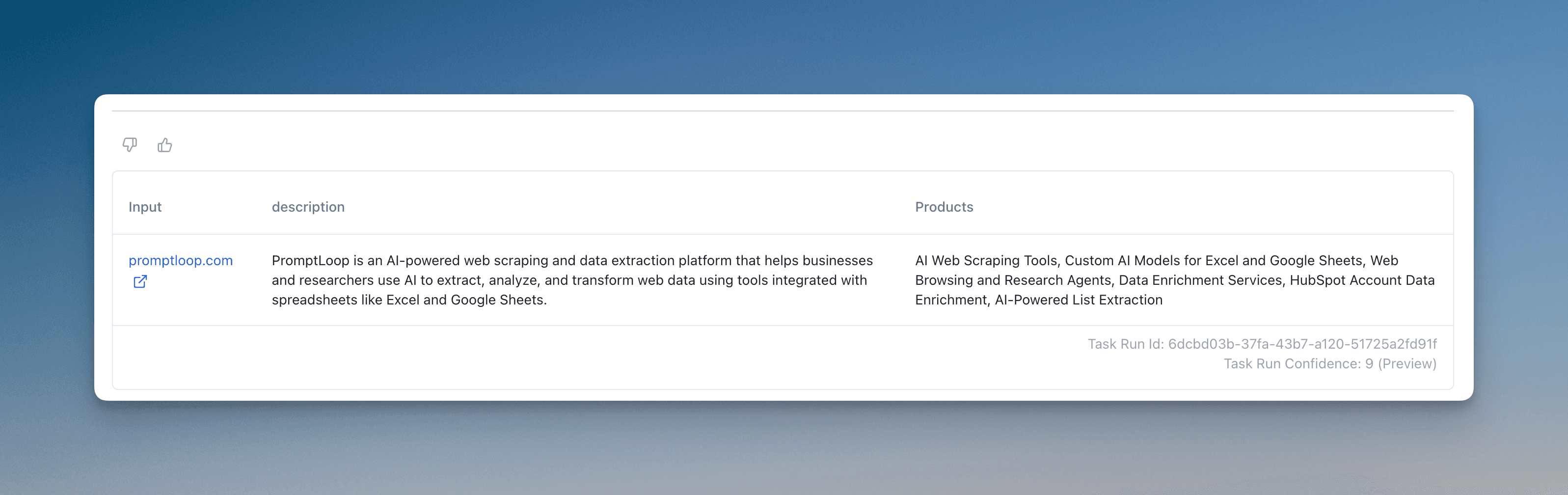Click the Data Enrichment Services product text
The width and height of the screenshot is (1568, 495).
coord(1200,280)
